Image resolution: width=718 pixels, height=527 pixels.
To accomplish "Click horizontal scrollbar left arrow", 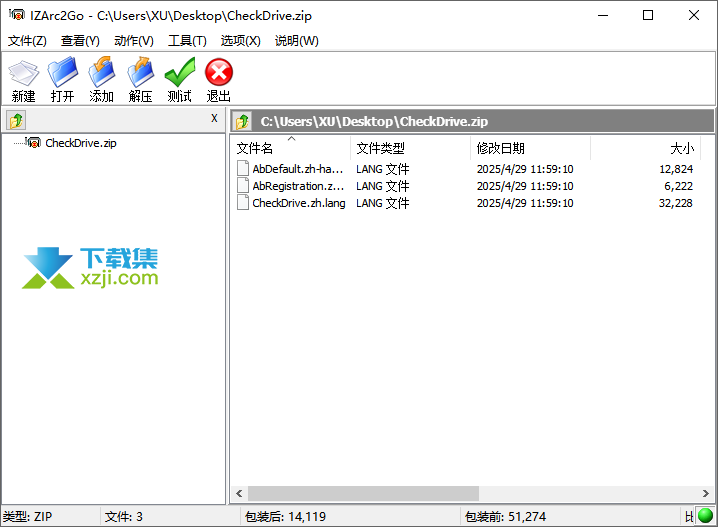I will 239,494.
